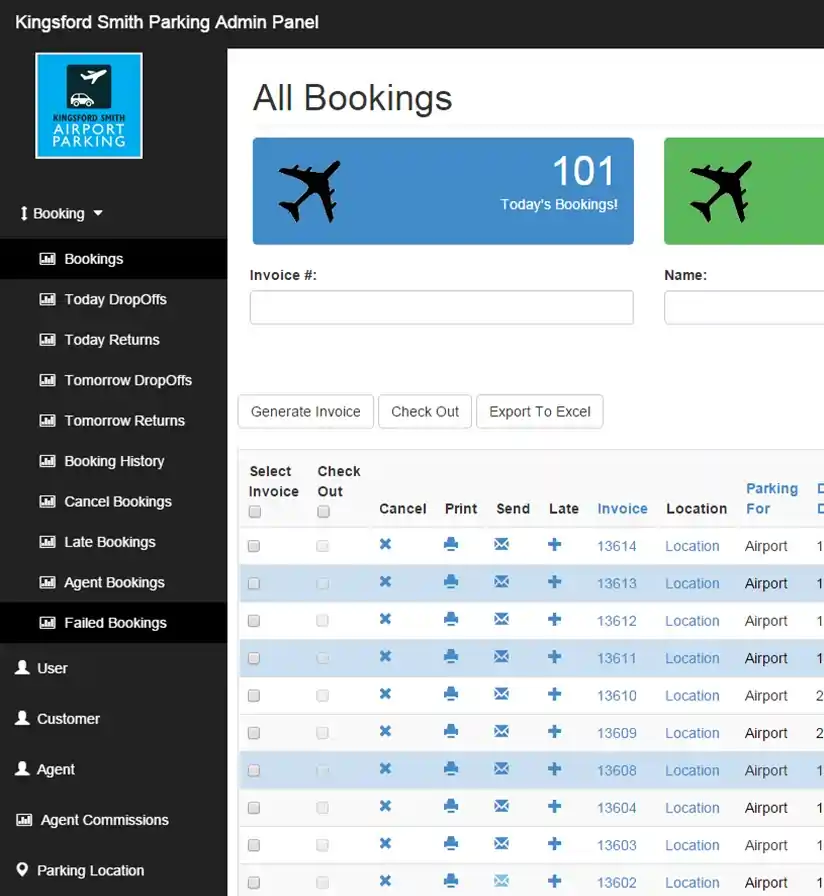This screenshot has width=824, height=896.
Task: Expand the Booking menu chevron
Action: coord(96,213)
